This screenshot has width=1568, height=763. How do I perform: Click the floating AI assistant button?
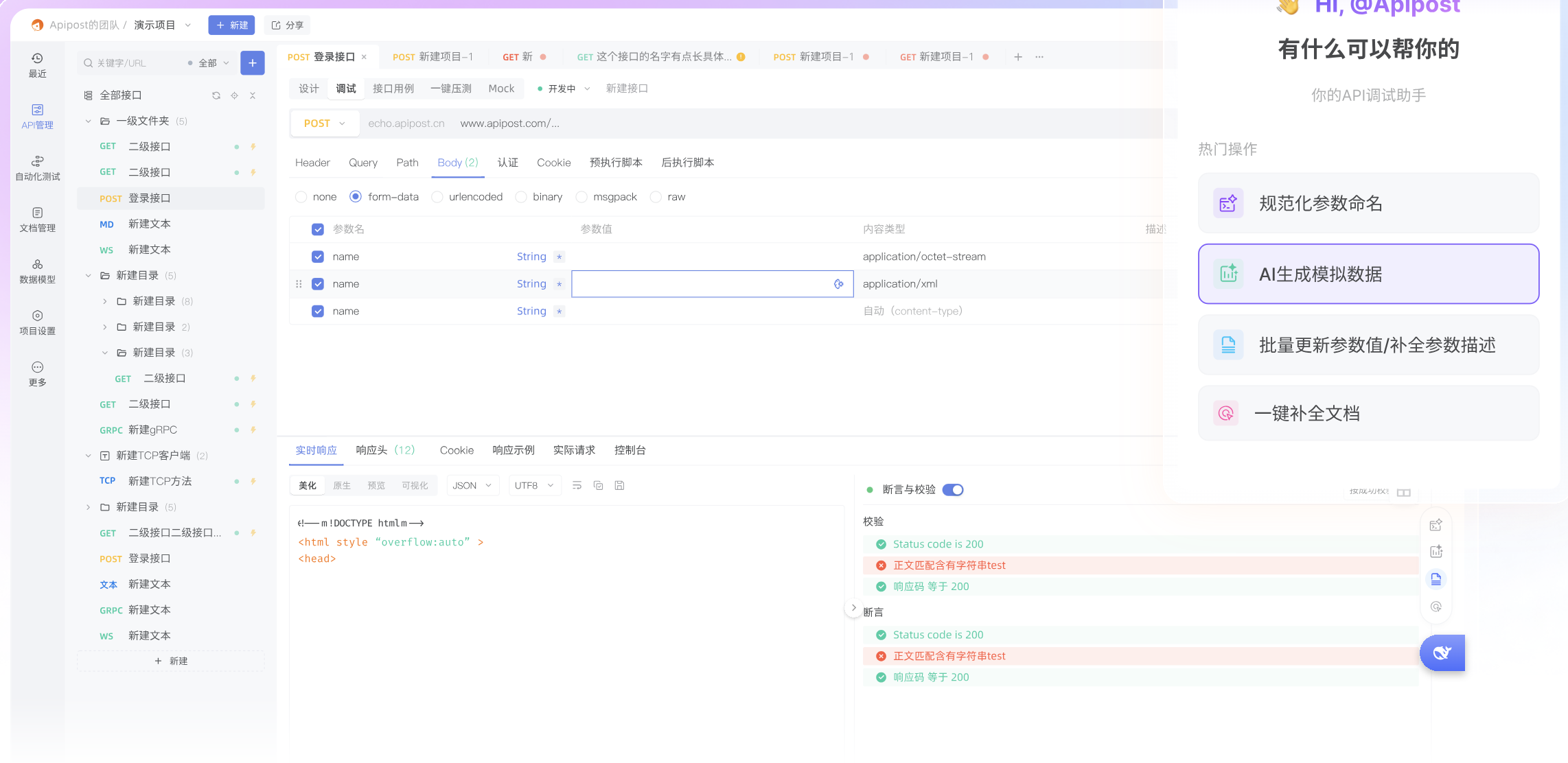1442,653
